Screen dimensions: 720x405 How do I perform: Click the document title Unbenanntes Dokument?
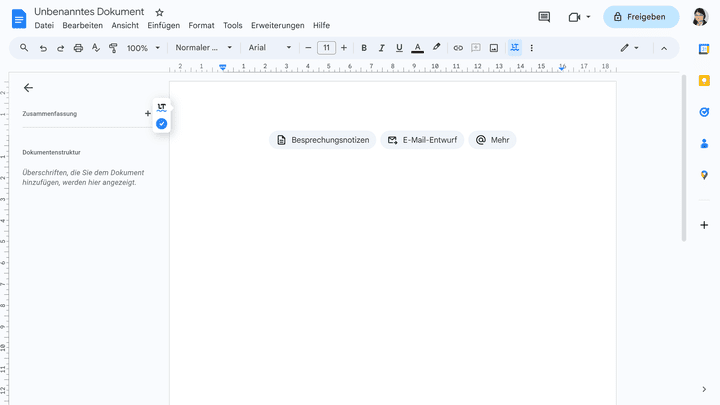(89, 12)
